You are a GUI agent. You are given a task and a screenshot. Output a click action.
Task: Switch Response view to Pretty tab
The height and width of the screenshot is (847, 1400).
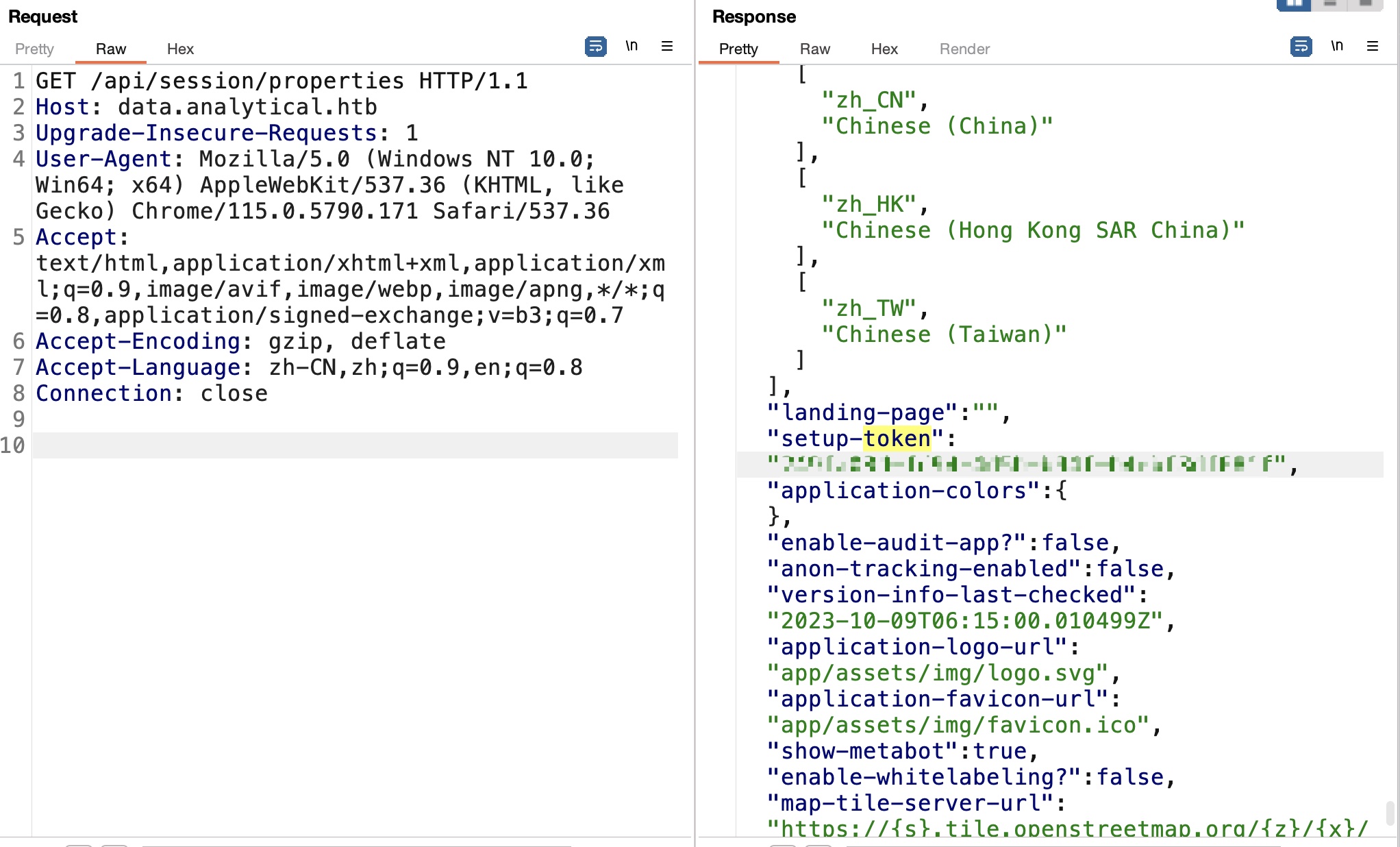coord(738,49)
